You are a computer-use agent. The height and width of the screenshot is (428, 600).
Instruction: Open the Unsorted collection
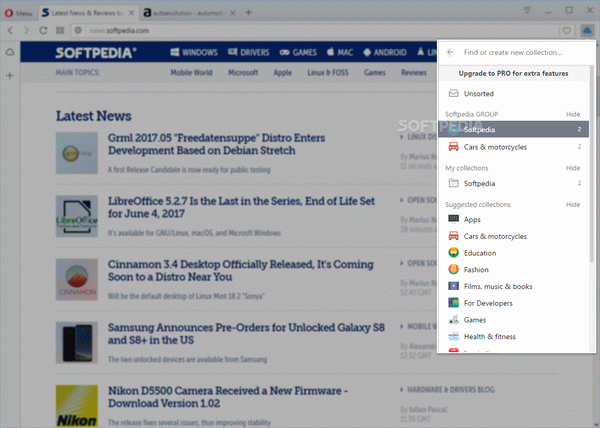[x=513, y=94]
